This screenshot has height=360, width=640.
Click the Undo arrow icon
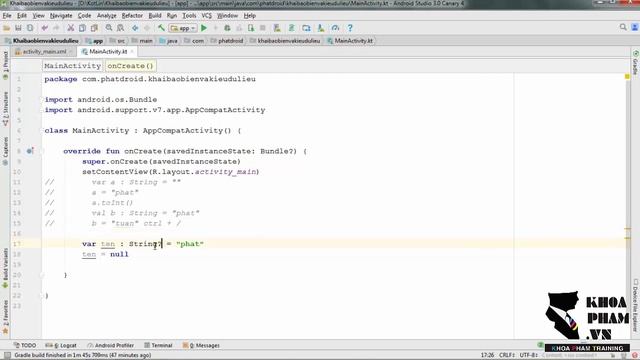pos(44,28)
